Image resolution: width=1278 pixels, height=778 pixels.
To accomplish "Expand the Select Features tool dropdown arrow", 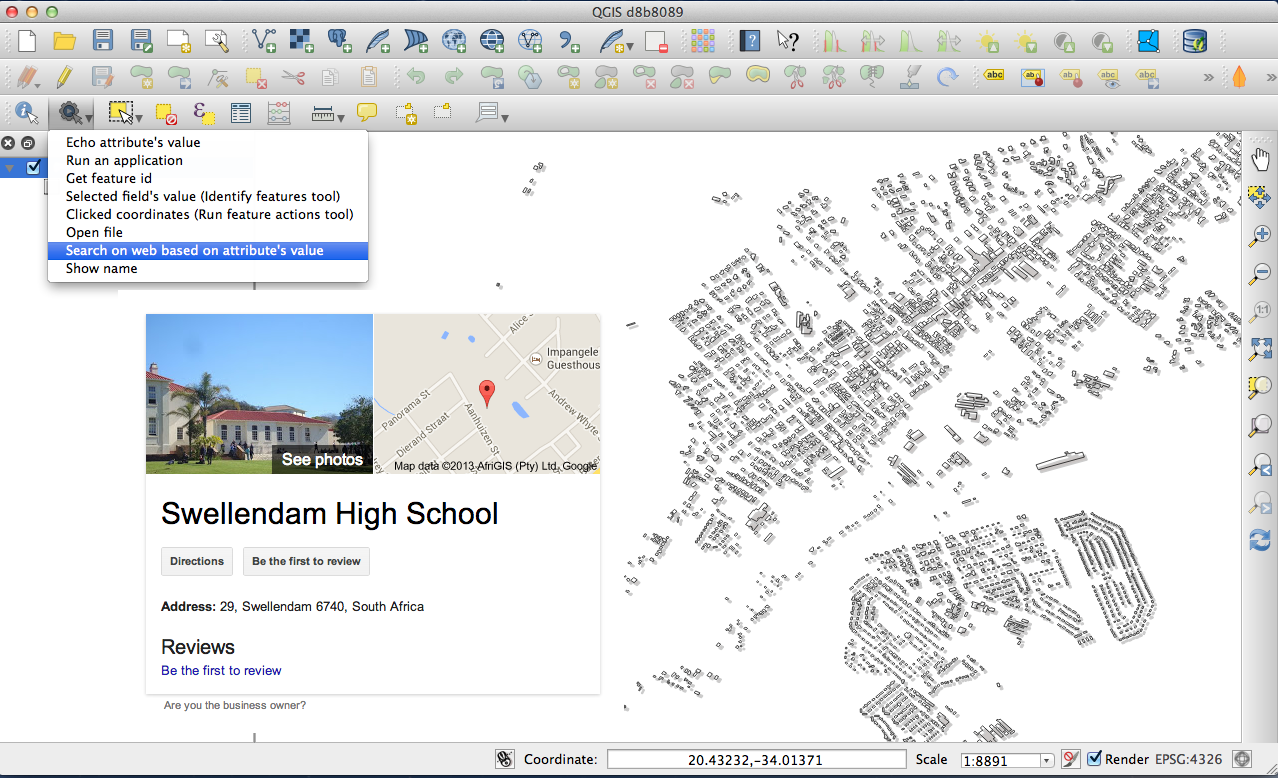I will pyautogui.click(x=139, y=118).
